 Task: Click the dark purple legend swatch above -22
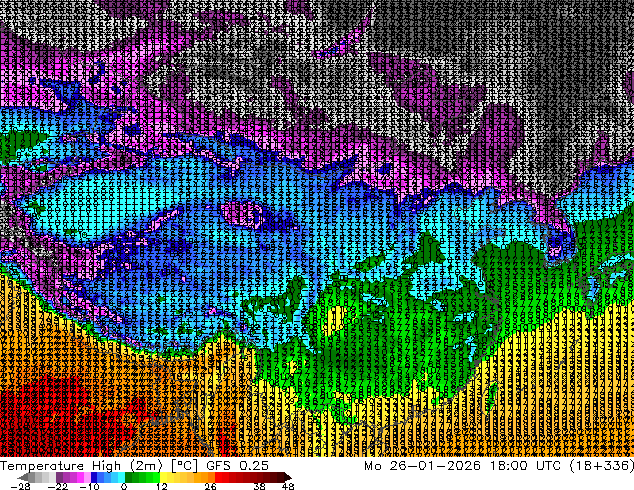coord(59,477)
